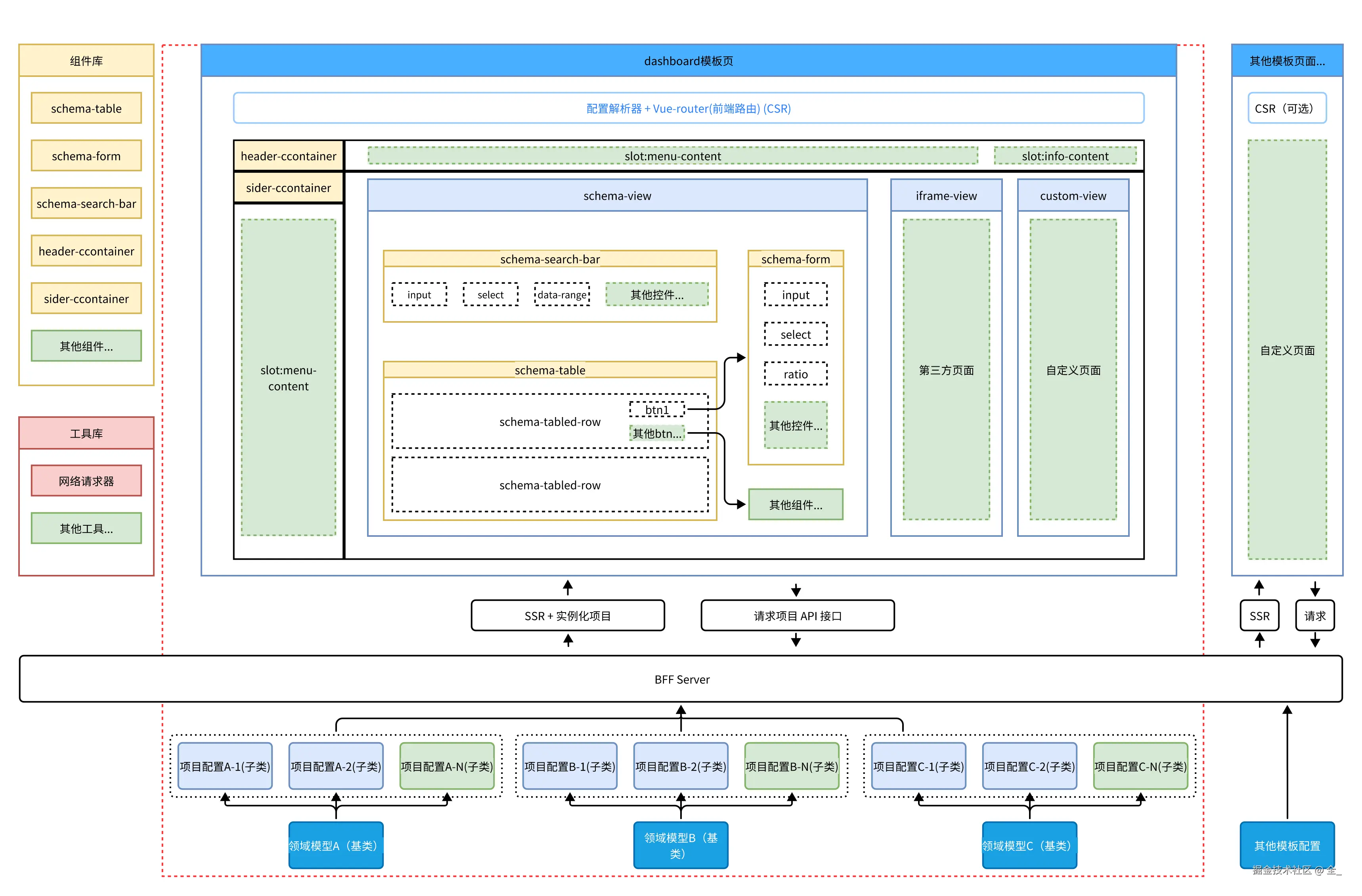This screenshot has width=1362, height=896.
Task: Select the dashboard模板页 header bar
Action: click(688, 61)
